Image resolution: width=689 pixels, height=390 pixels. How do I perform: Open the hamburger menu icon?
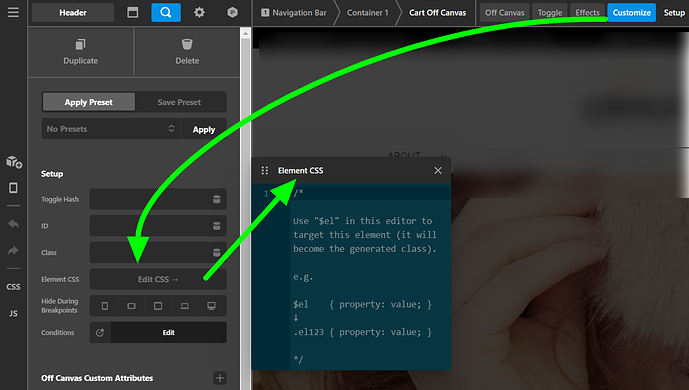click(x=13, y=12)
